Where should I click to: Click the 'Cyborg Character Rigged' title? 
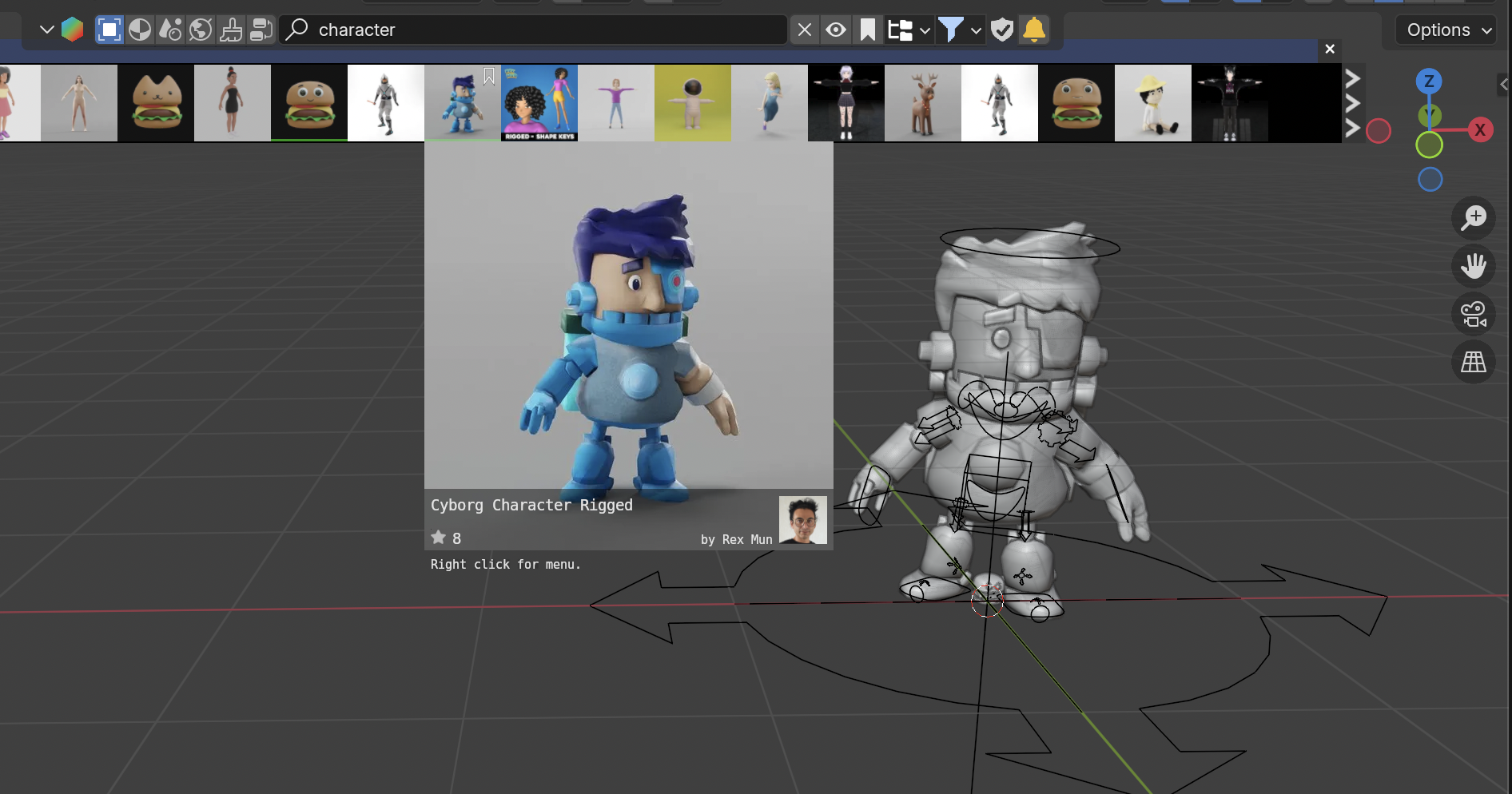(x=531, y=506)
